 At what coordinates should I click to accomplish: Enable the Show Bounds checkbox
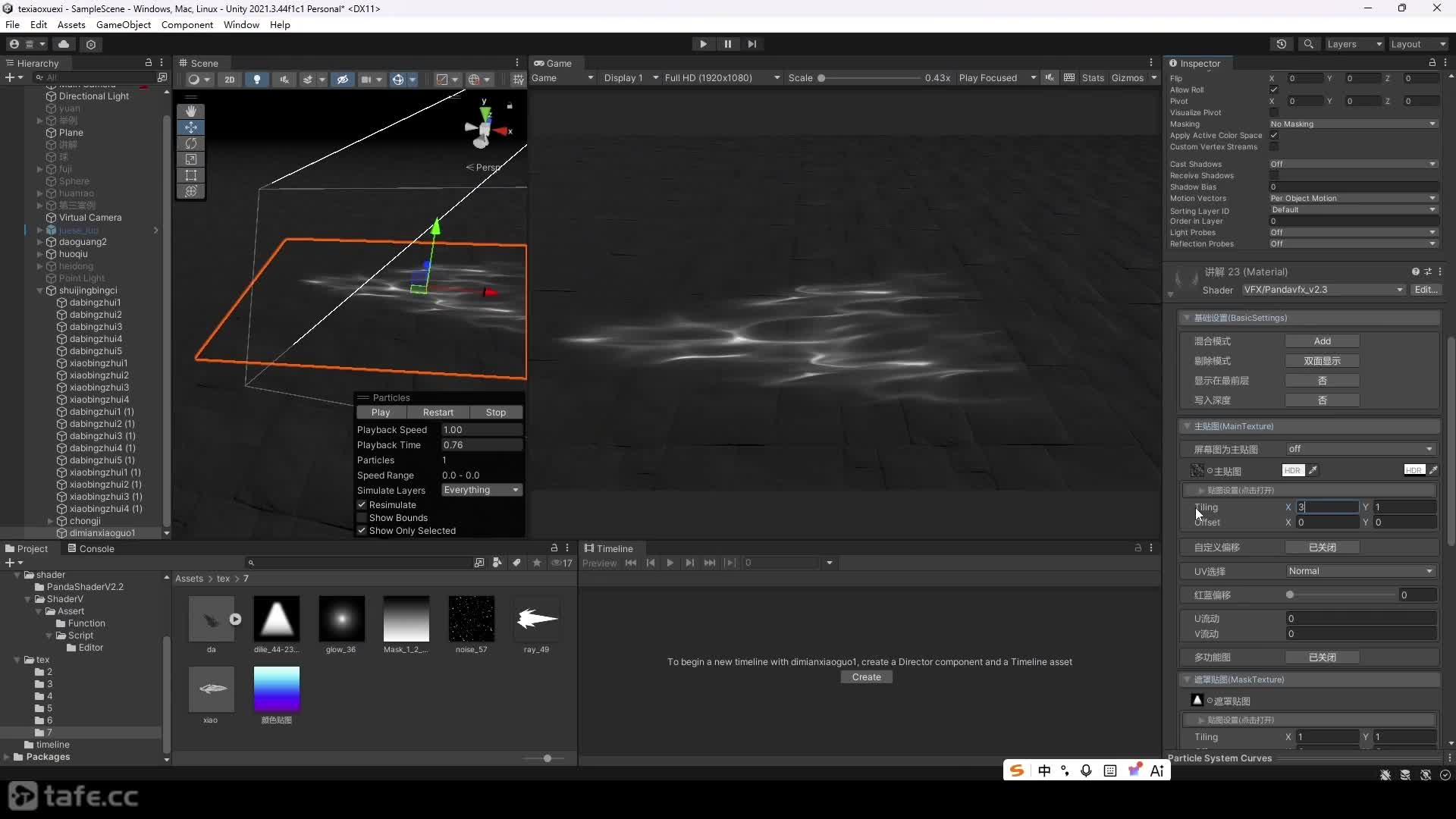362,518
